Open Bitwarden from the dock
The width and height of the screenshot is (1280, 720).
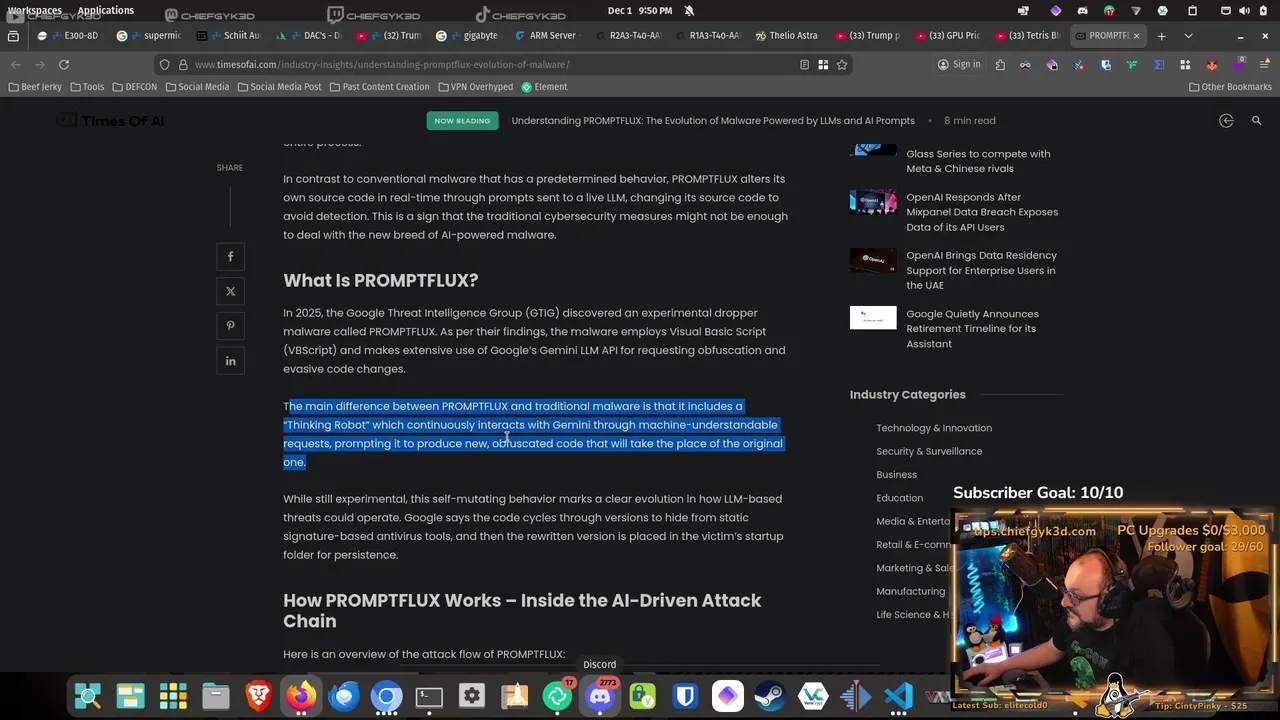click(x=685, y=696)
